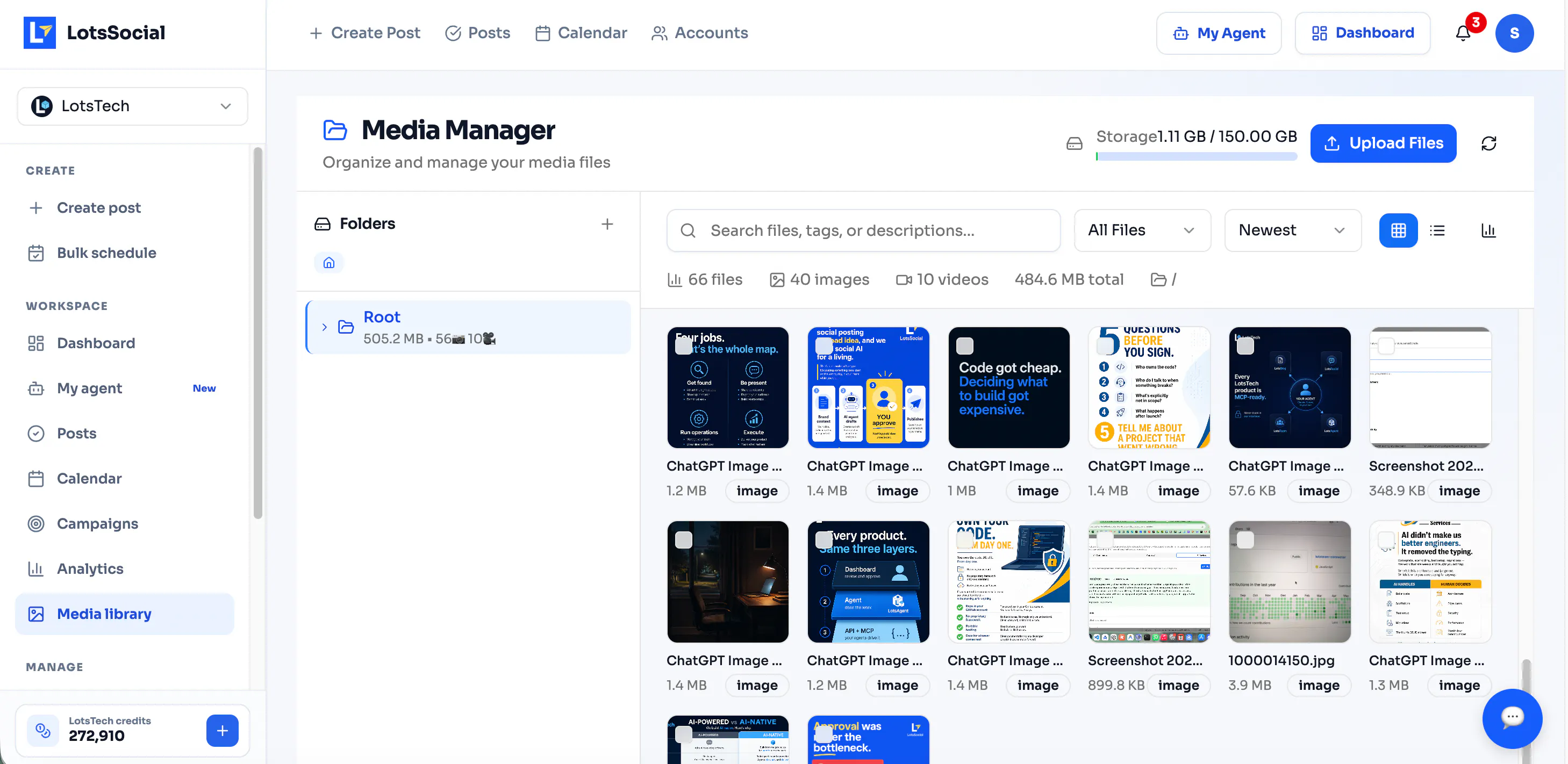Viewport: 1568px width, 764px height.
Task: Select checkbox on 'Four jobs' image
Action: [x=684, y=345]
